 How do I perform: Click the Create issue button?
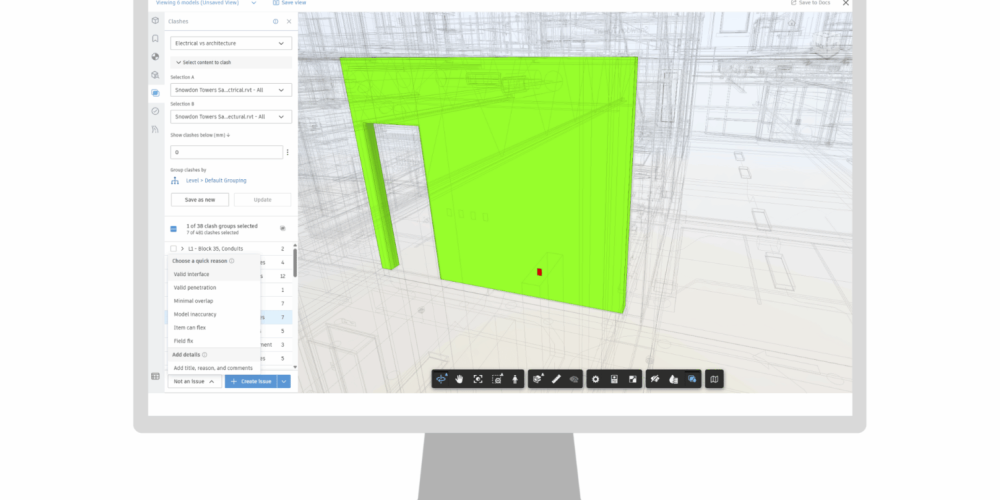[250, 382]
